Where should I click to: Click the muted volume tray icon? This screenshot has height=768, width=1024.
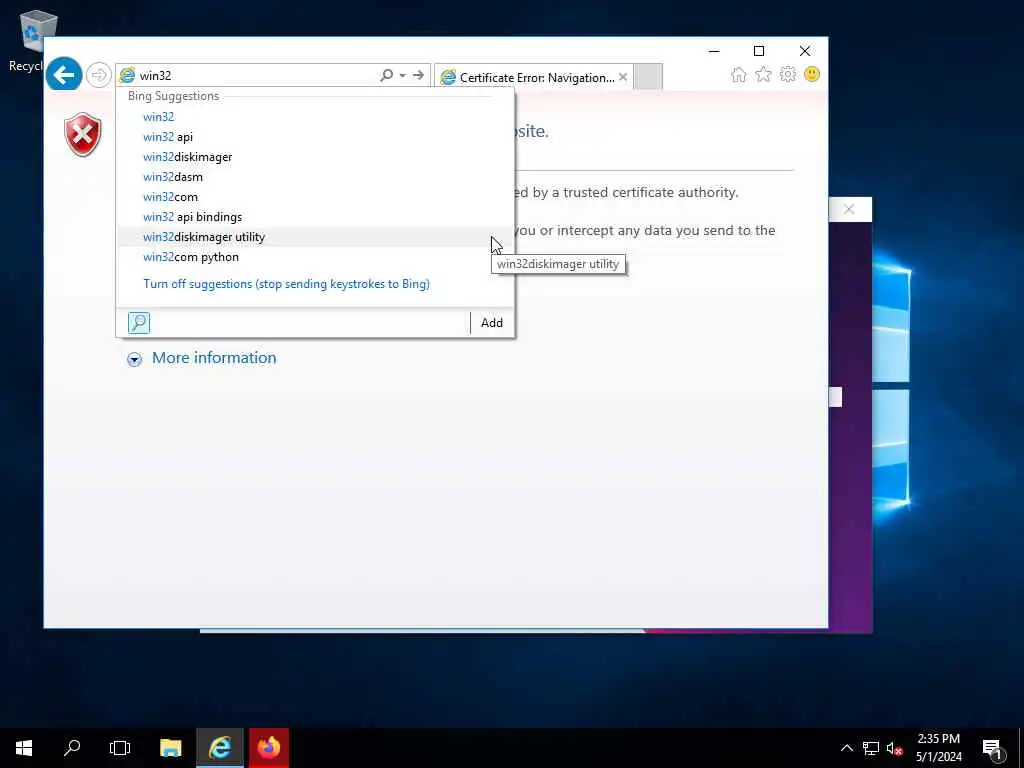pos(894,748)
